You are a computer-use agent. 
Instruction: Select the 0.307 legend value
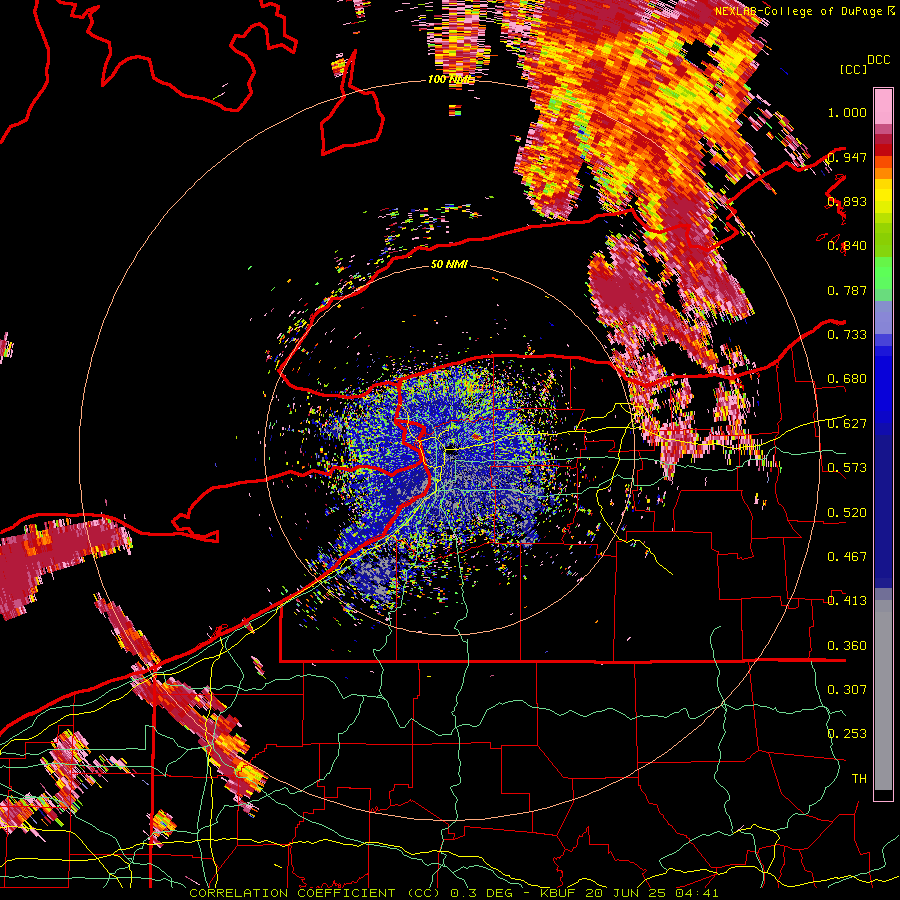[x=847, y=689]
